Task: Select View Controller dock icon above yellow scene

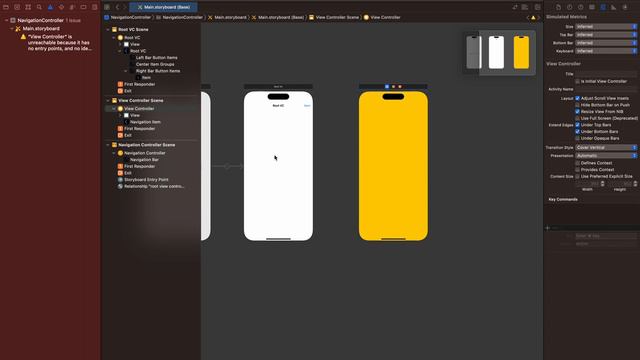Action: (387, 87)
